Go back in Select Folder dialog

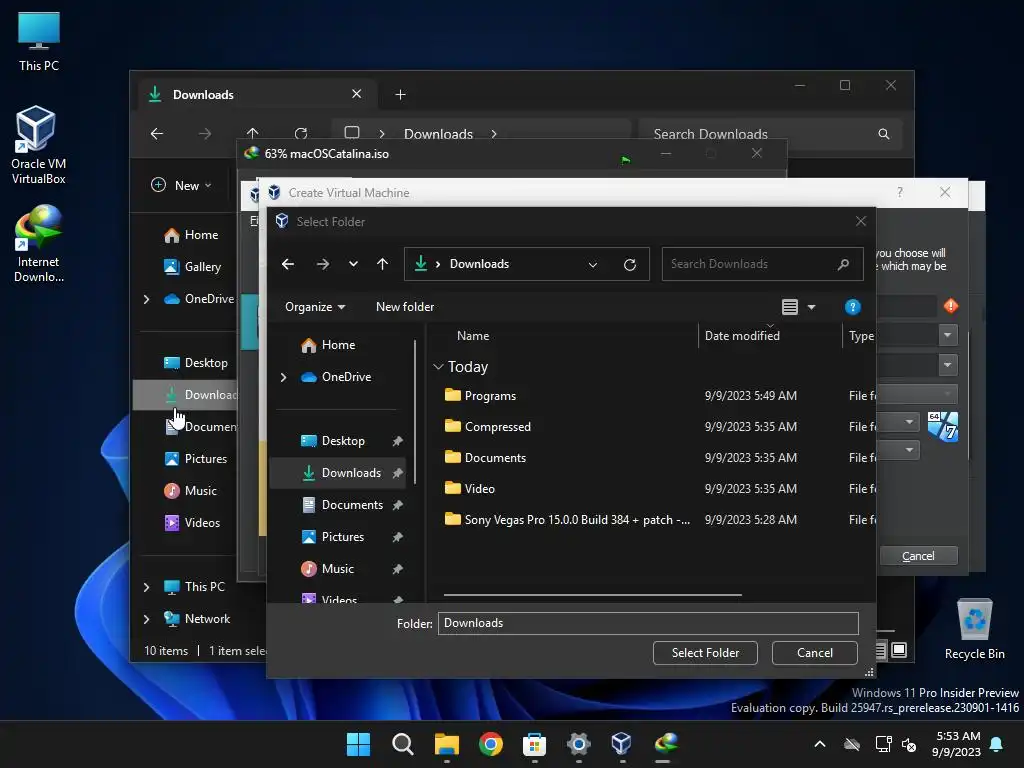[x=288, y=264]
